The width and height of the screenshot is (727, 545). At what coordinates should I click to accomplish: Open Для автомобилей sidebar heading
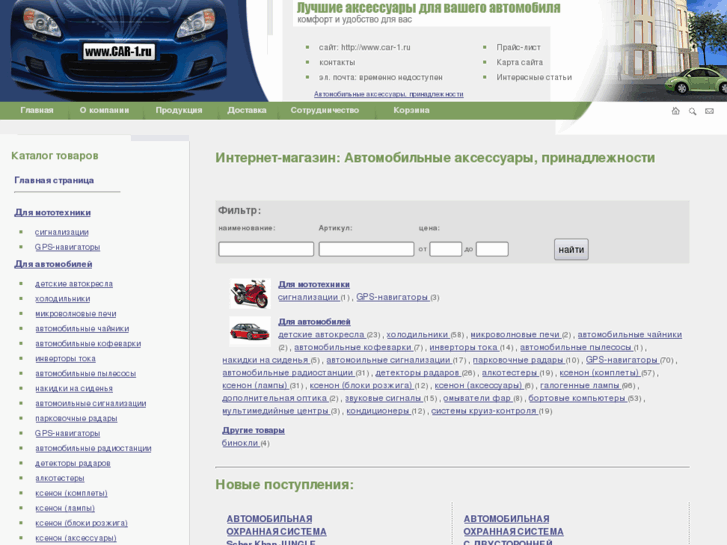[x=53, y=264]
